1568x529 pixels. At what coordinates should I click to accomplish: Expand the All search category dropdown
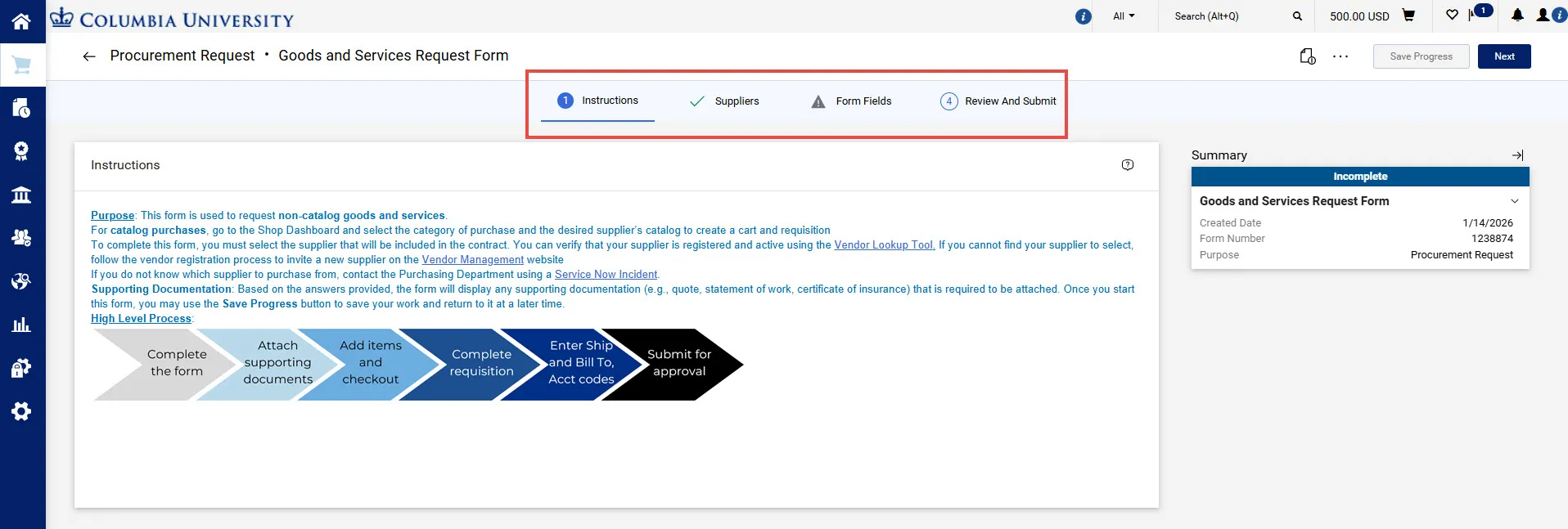tap(1124, 16)
